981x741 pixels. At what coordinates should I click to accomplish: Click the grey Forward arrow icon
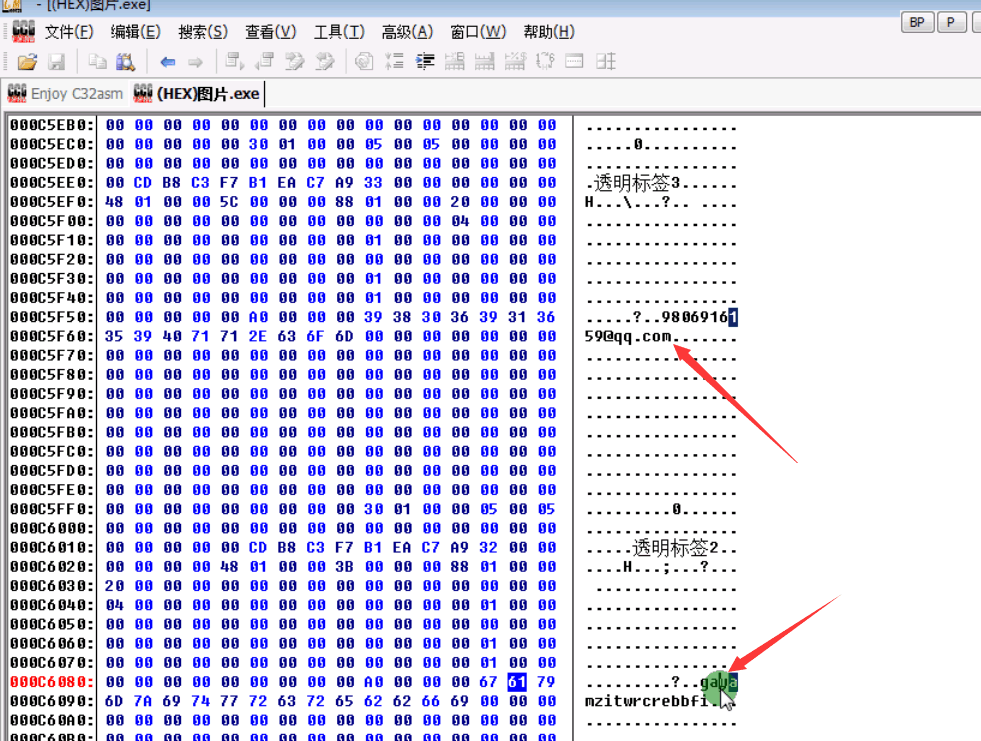point(195,62)
